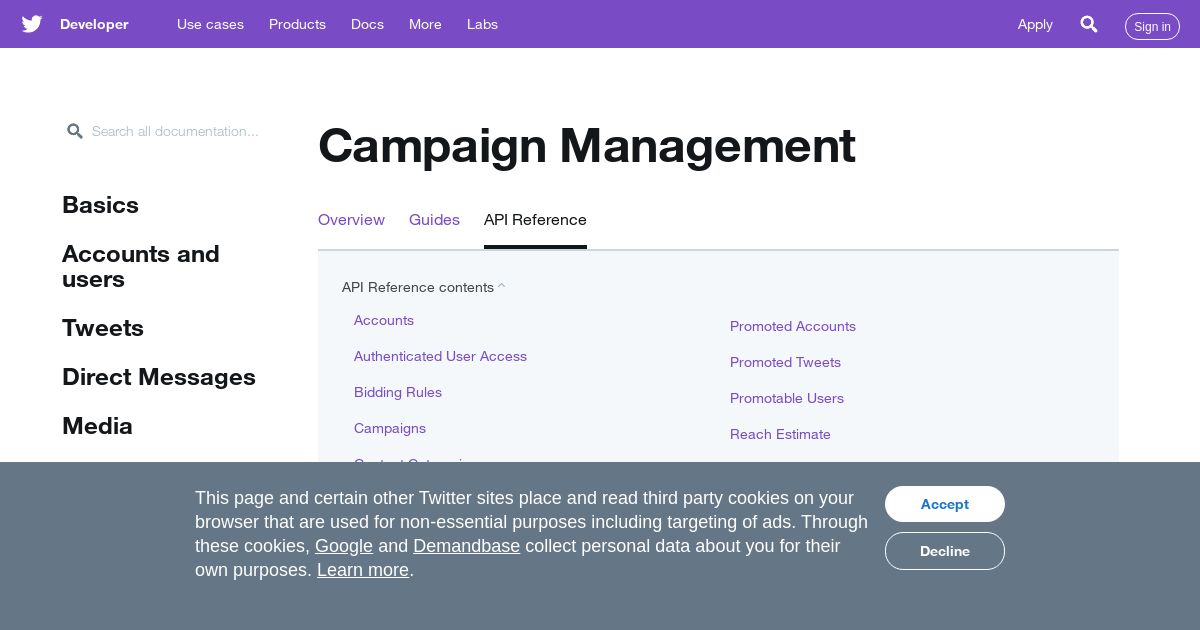Go to Labs in the top navigation
Viewport: 1200px width, 630px height.
point(482,24)
